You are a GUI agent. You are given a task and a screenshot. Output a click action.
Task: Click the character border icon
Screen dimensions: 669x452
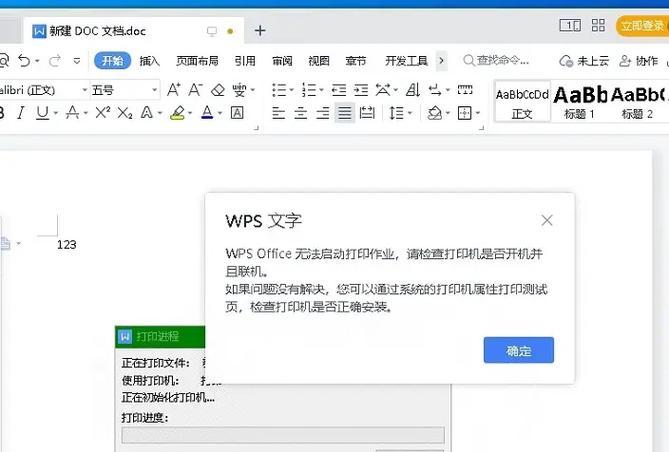[x=237, y=113]
